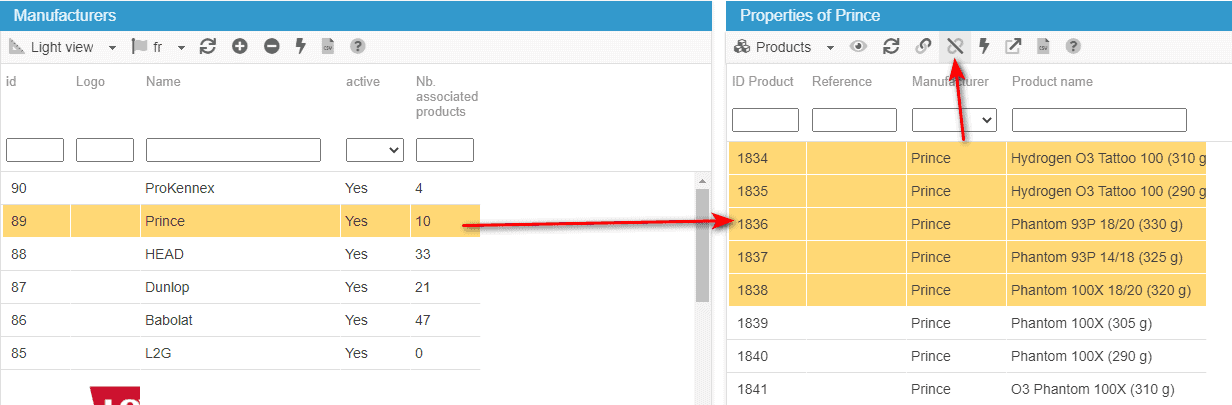Click the add manufacturer plus icon
This screenshot has width=1232, height=405.
click(x=239, y=47)
